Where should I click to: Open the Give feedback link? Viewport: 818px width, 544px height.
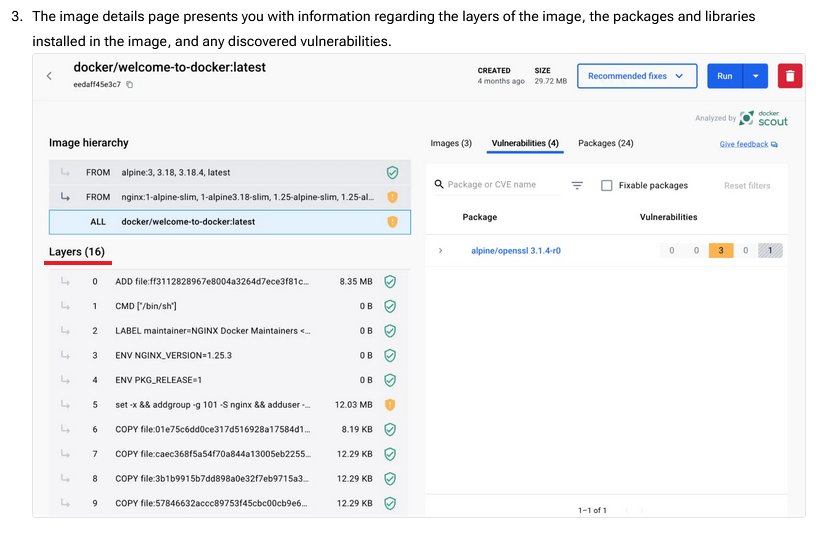(x=743, y=144)
